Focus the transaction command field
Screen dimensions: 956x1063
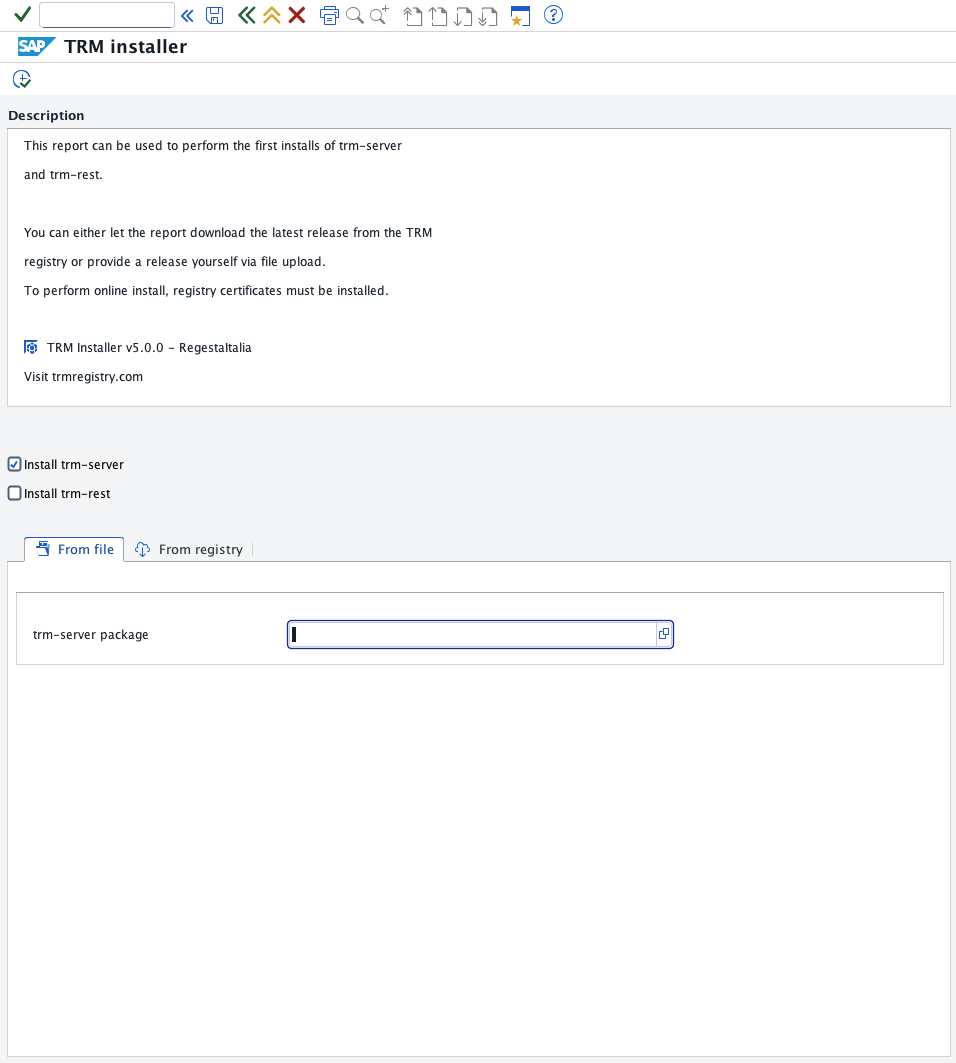click(x=106, y=15)
